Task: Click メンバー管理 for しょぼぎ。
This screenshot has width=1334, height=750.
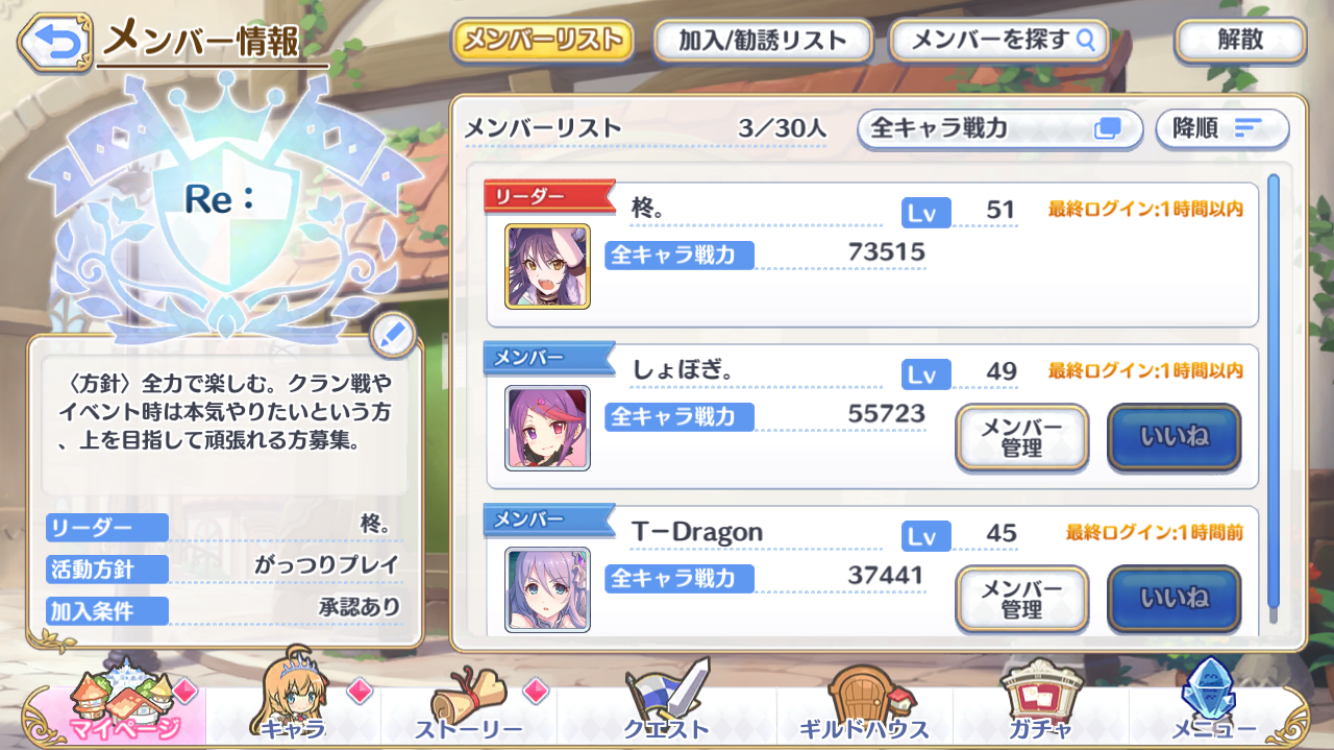Action: [x=1022, y=437]
